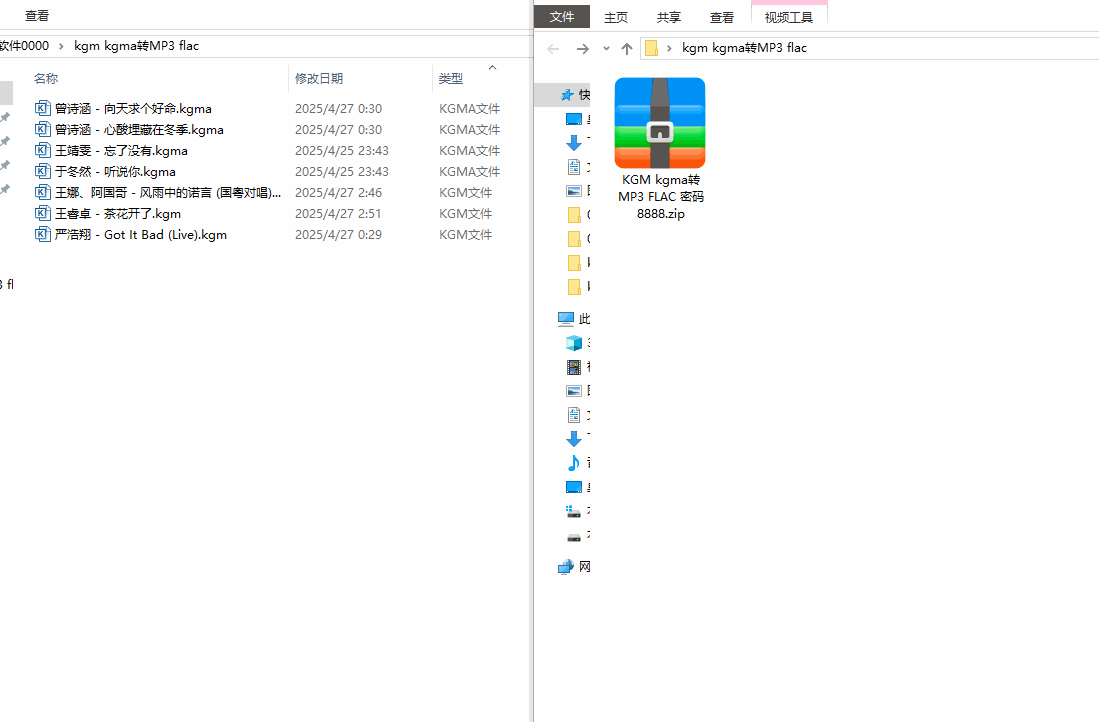Expand the chevron before kgm kgma转MP3 flac in the right address bar
Image resolution: width=1099 pixels, height=722 pixels.
pos(669,48)
